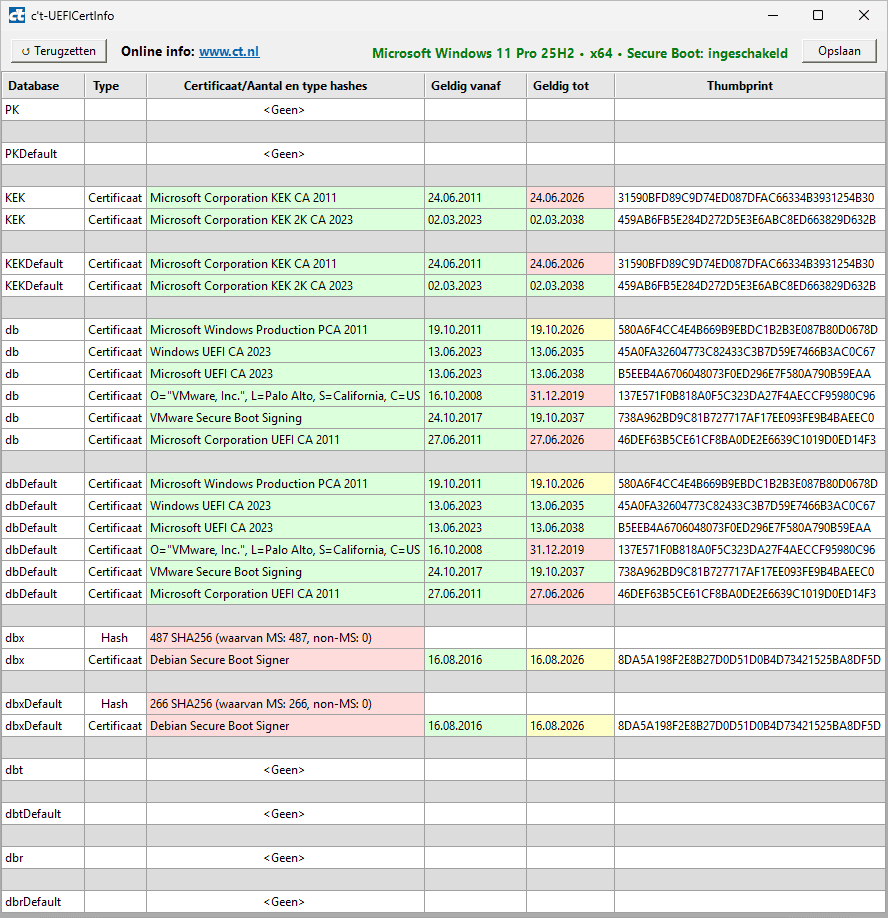The image size is (888, 918).
Task: Click the Secure Boot: ingeschakeld status text
Action: [707, 53]
